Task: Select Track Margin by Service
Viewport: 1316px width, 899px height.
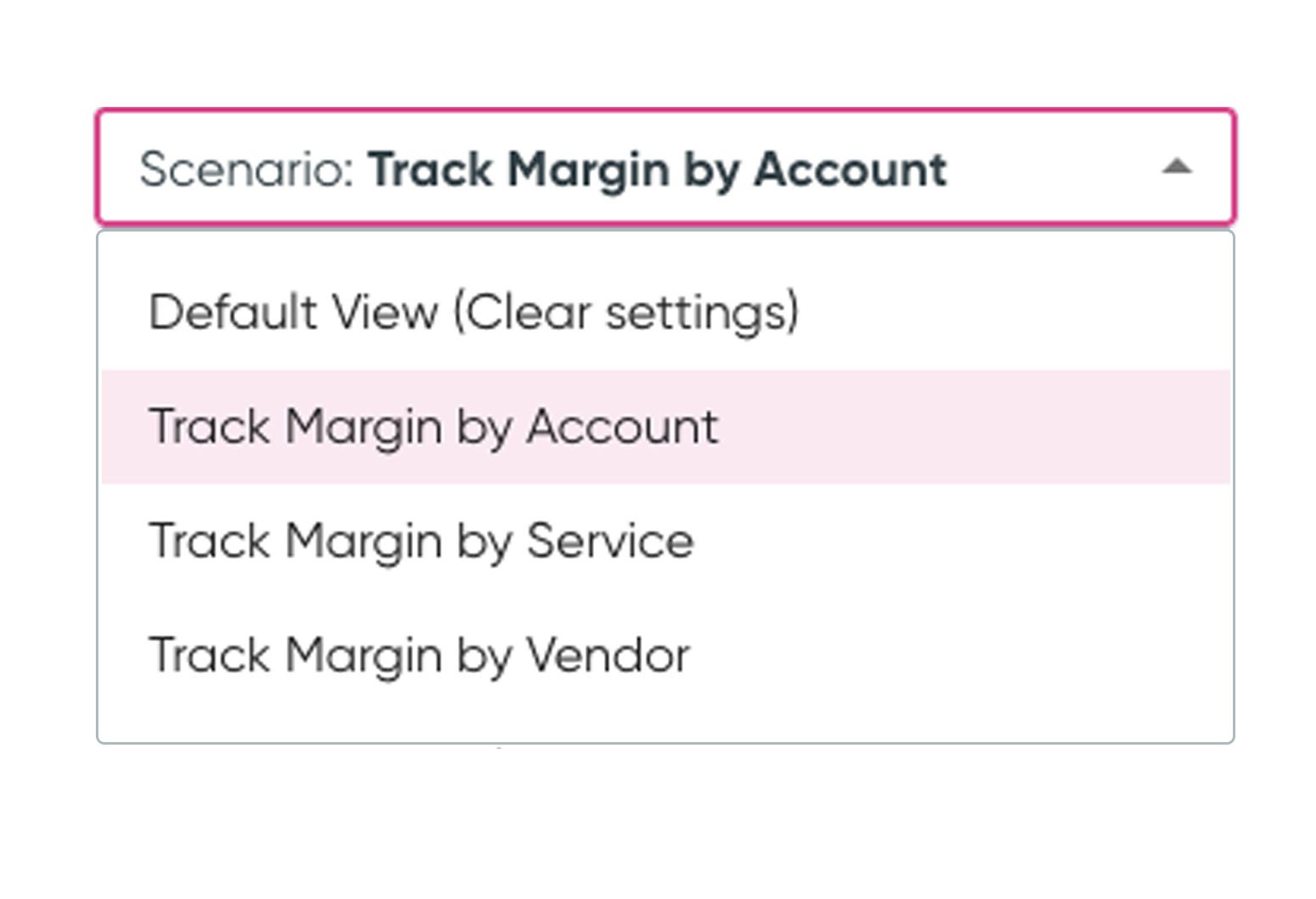Action: coord(421,541)
